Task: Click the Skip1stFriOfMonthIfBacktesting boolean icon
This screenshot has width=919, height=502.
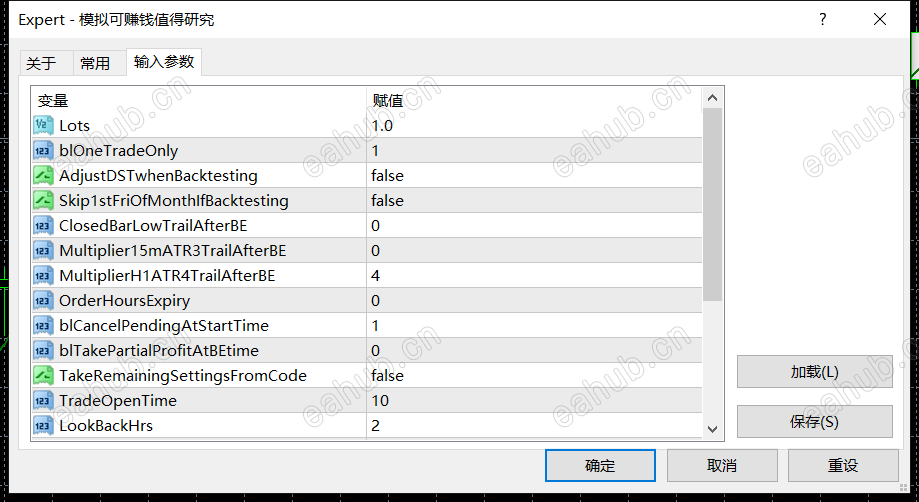Action: (43, 200)
